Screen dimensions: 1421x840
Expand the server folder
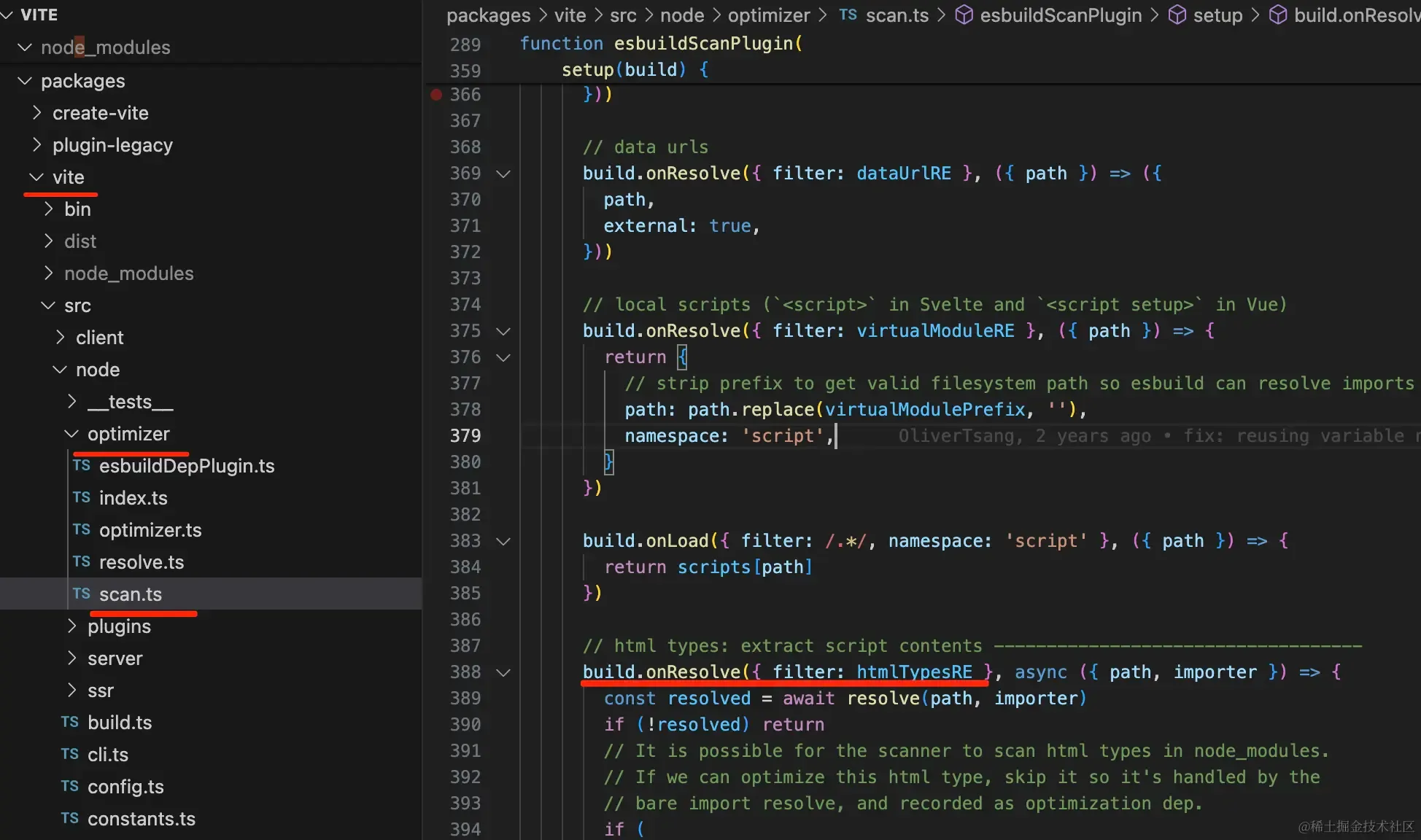71,658
